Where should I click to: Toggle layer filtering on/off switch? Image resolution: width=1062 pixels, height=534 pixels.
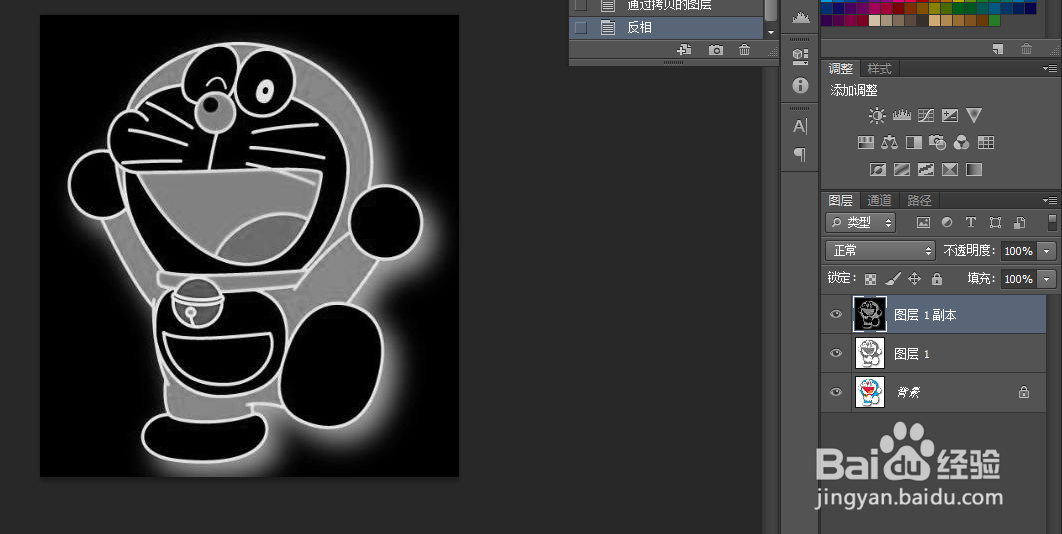pos(1052,222)
